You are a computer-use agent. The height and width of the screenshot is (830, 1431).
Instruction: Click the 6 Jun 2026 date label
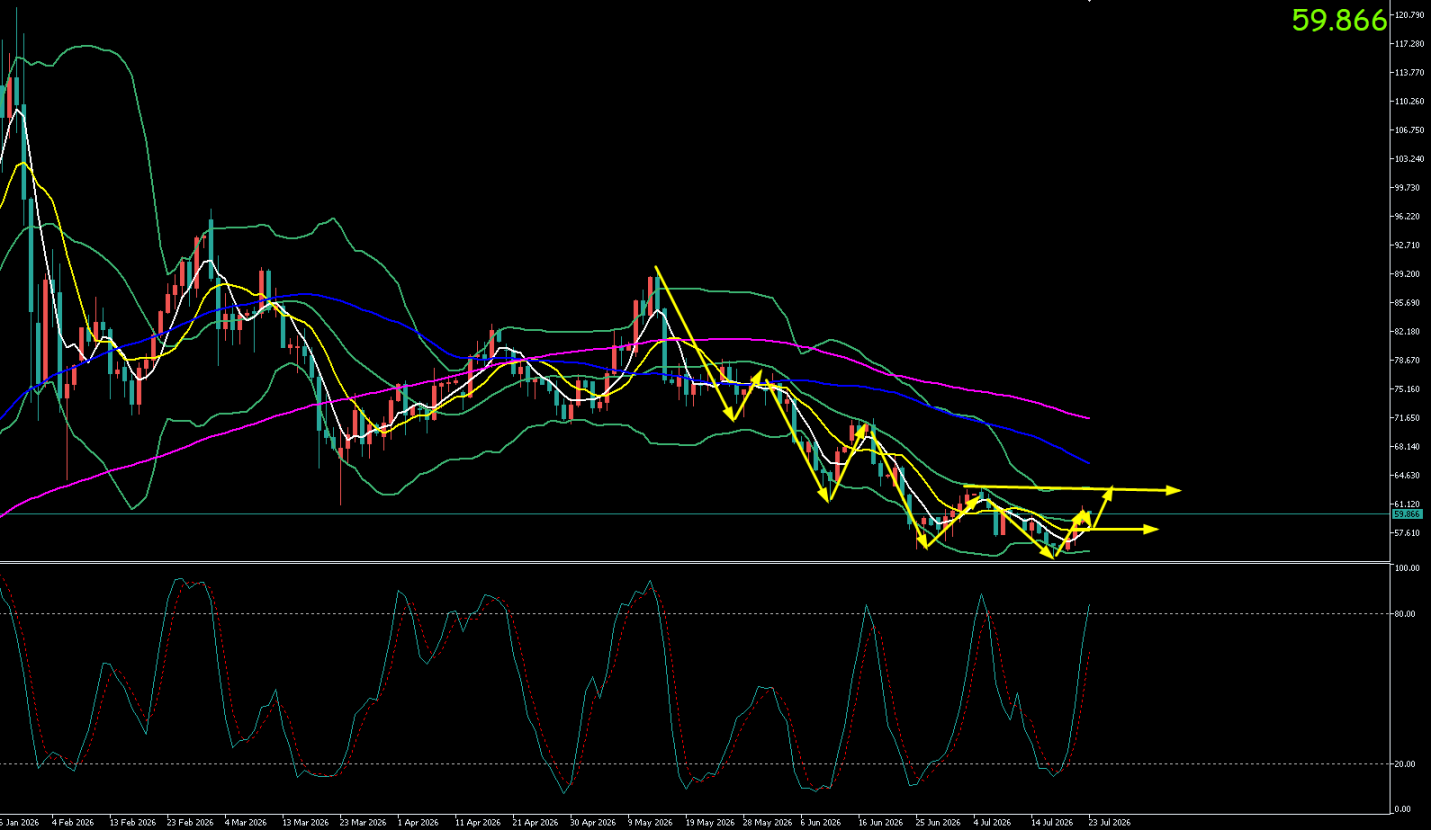tap(823, 823)
